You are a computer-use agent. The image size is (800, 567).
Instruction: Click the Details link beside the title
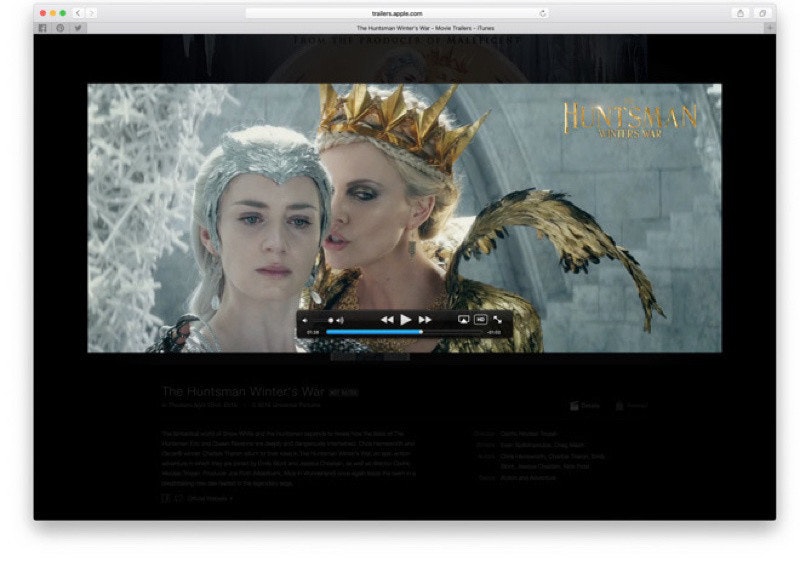(x=585, y=406)
